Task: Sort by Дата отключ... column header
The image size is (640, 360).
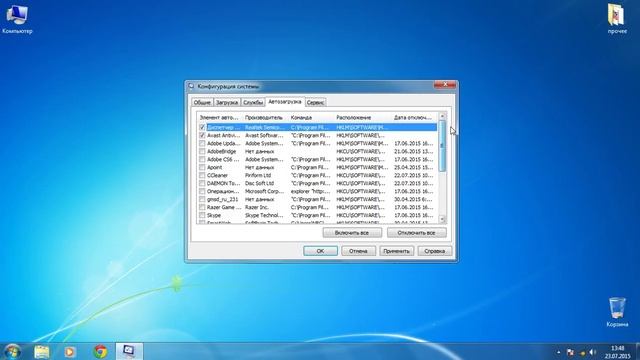Action: [414, 117]
